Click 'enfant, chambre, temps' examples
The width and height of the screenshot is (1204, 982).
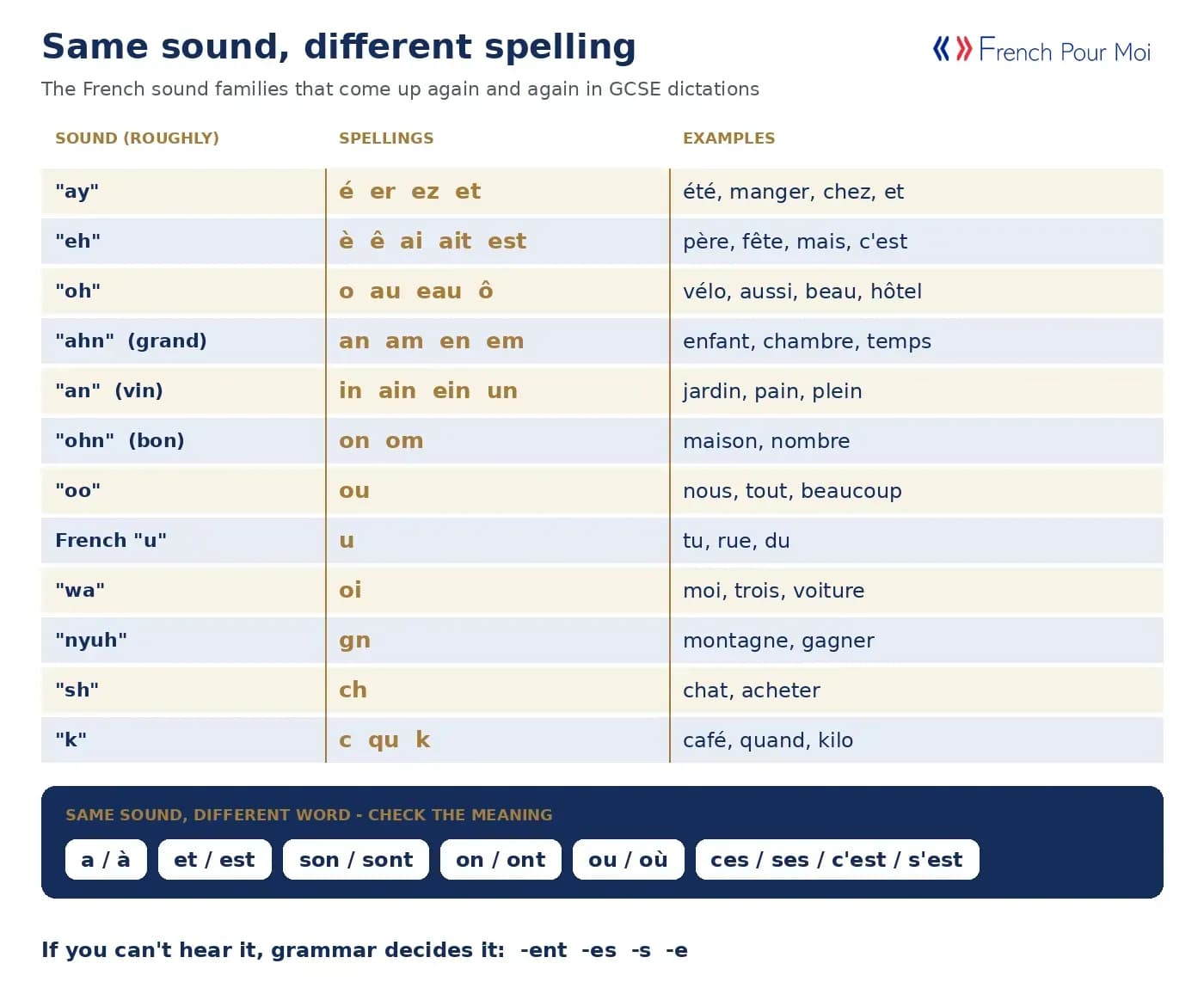(x=807, y=341)
